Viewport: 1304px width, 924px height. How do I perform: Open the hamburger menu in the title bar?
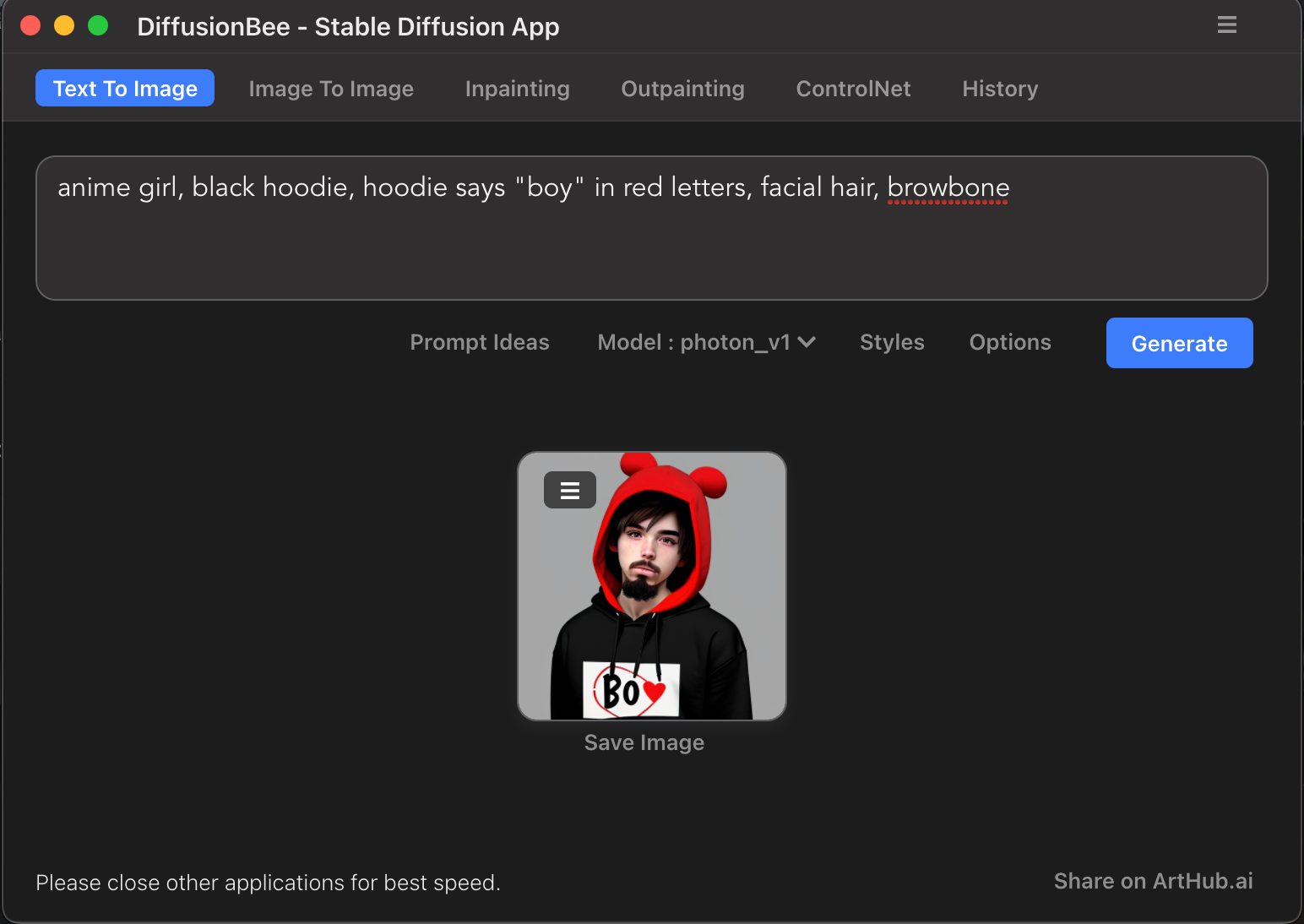[1226, 24]
